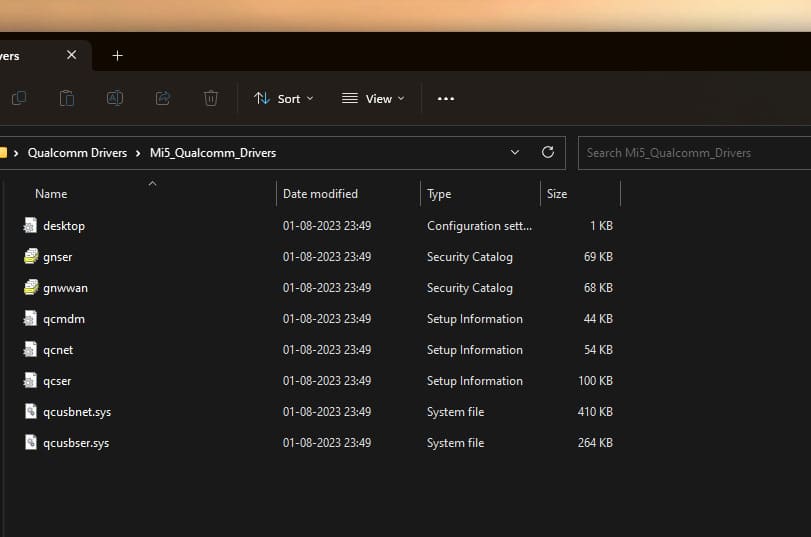Select the gnser security catalog icon
Image resolution: width=811 pixels, height=537 pixels.
[x=31, y=256]
